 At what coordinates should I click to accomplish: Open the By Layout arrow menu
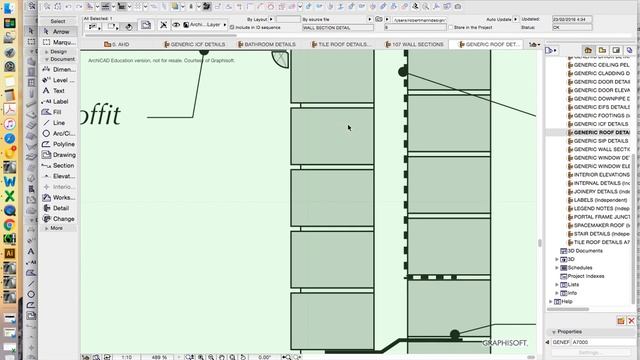(271, 19)
